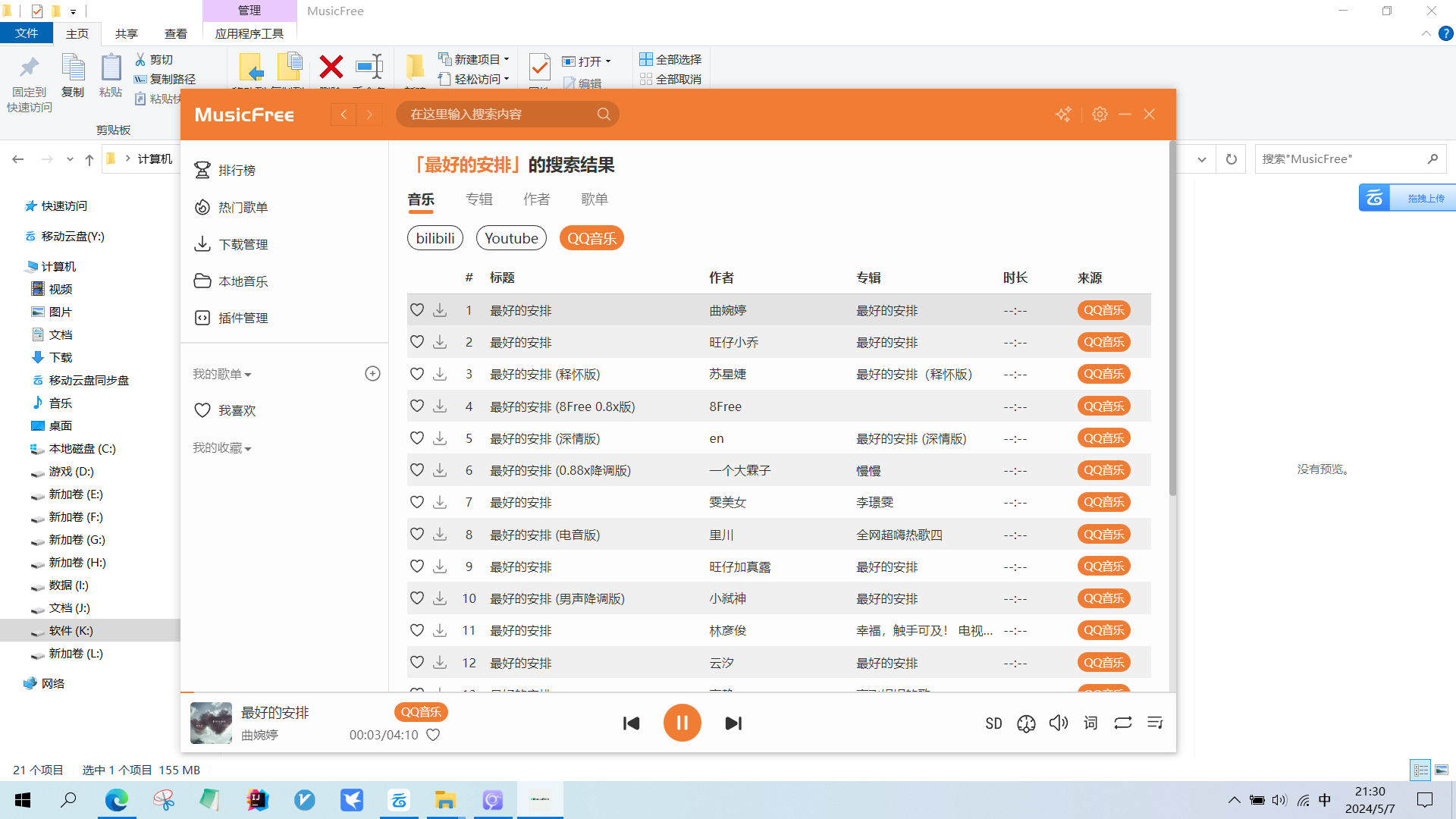Go to the previous track

tap(631, 723)
